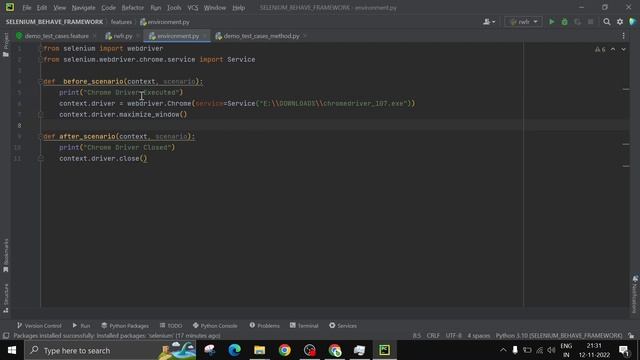Open the Navigate menu
The height and width of the screenshot is (360, 640).
click(x=83, y=8)
